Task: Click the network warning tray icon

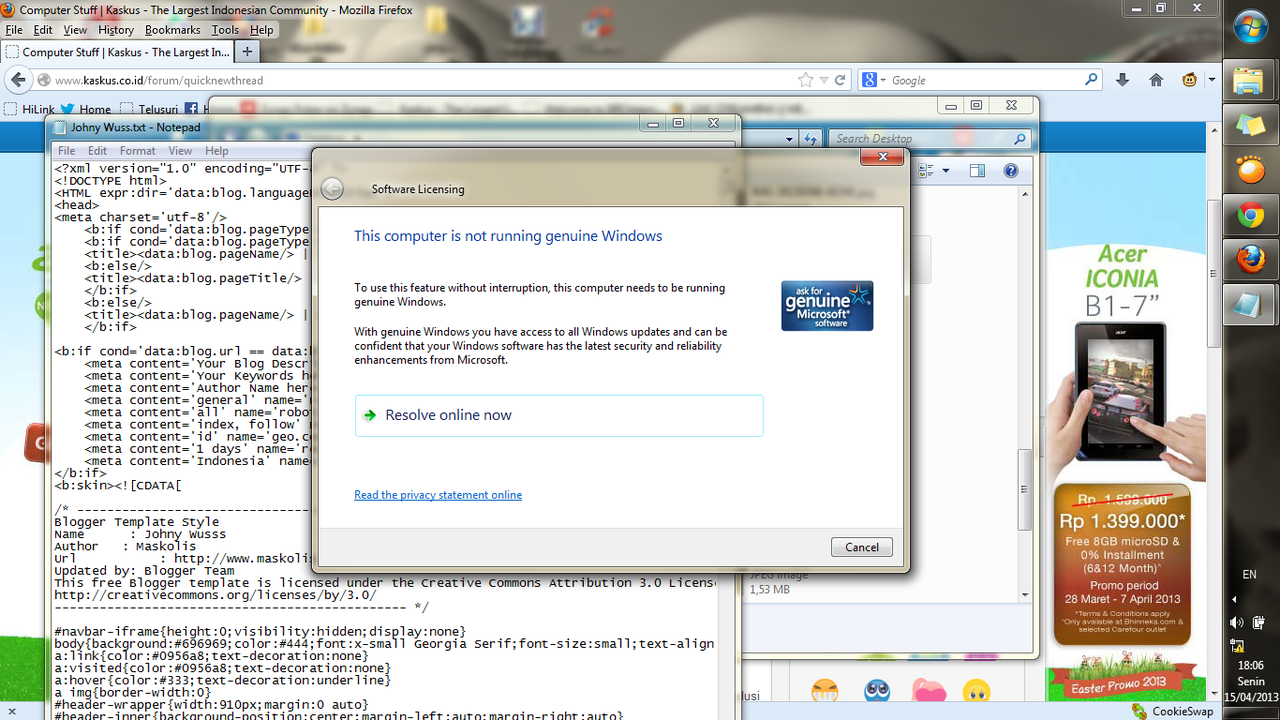Action: (1238, 645)
